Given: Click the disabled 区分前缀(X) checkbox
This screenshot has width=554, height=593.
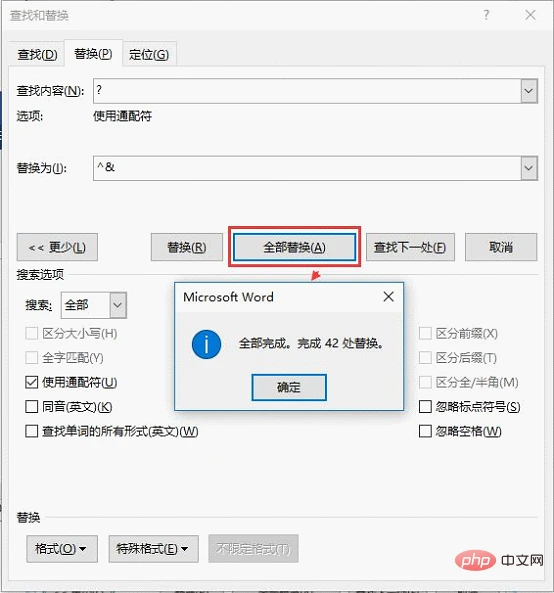Looking at the screenshot, I should coord(425,334).
